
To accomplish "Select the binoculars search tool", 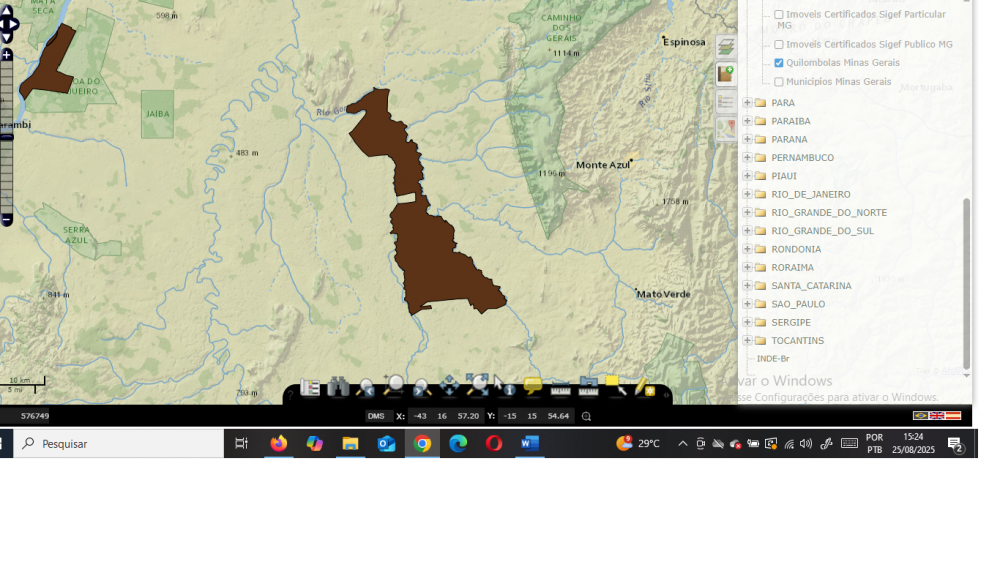I will tap(338, 387).
